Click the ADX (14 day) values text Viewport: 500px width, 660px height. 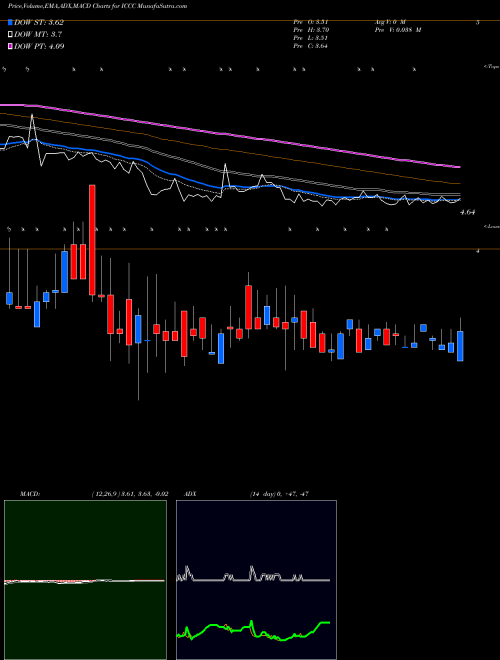(279, 494)
